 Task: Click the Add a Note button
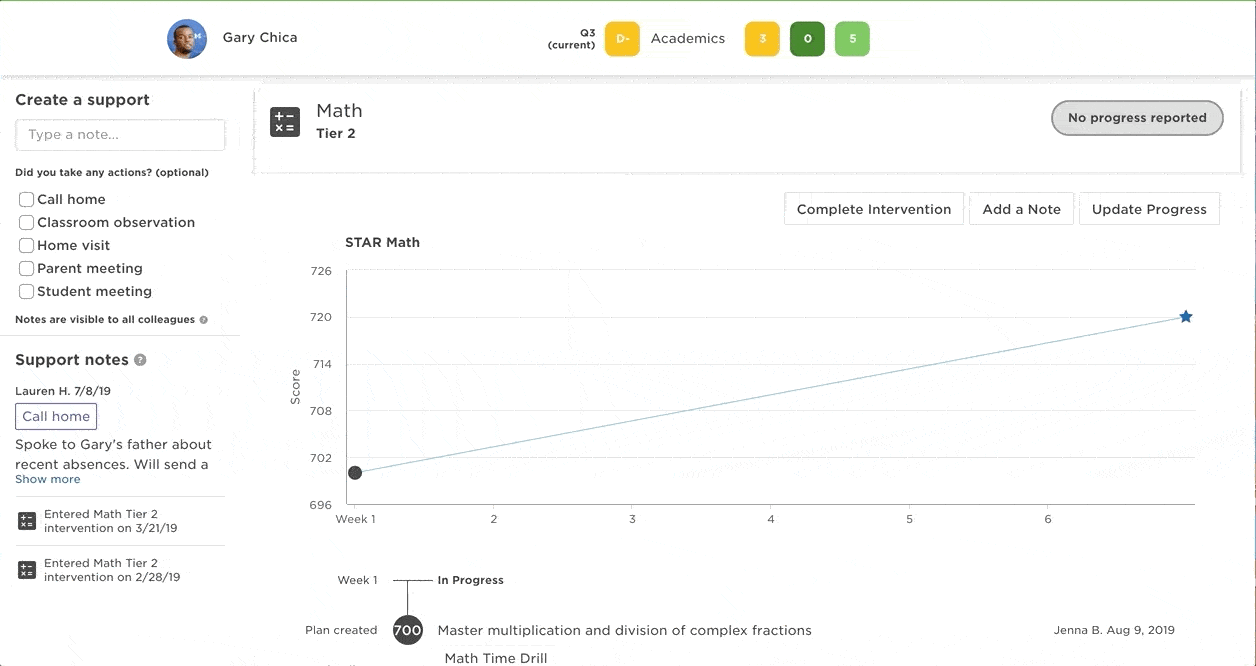(1021, 209)
